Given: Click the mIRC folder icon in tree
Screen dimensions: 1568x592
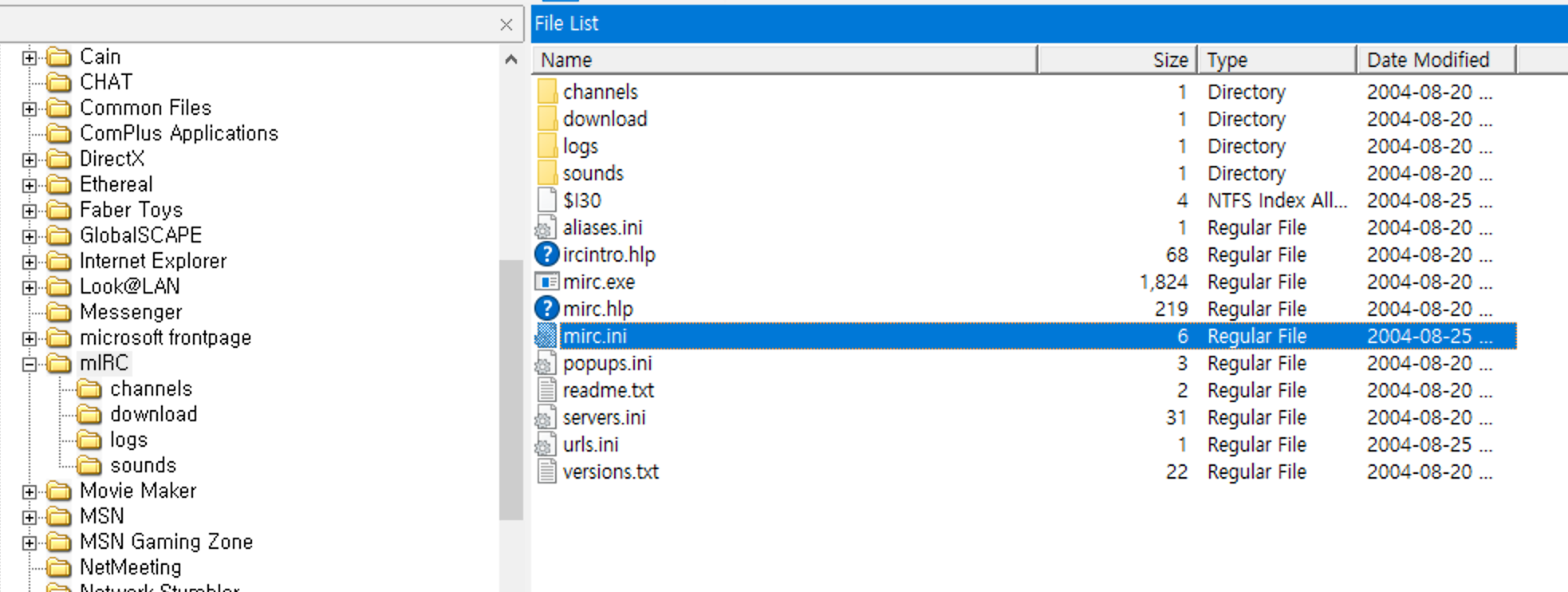Looking at the screenshot, I should point(59,363).
